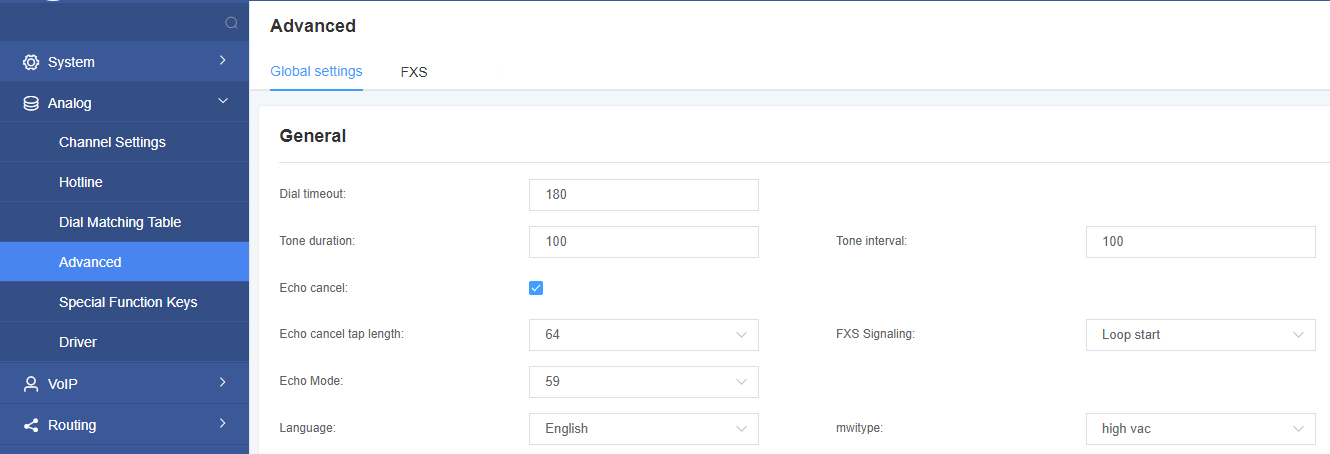Click the System gear icon
1330x454 pixels.
click(31, 62)
